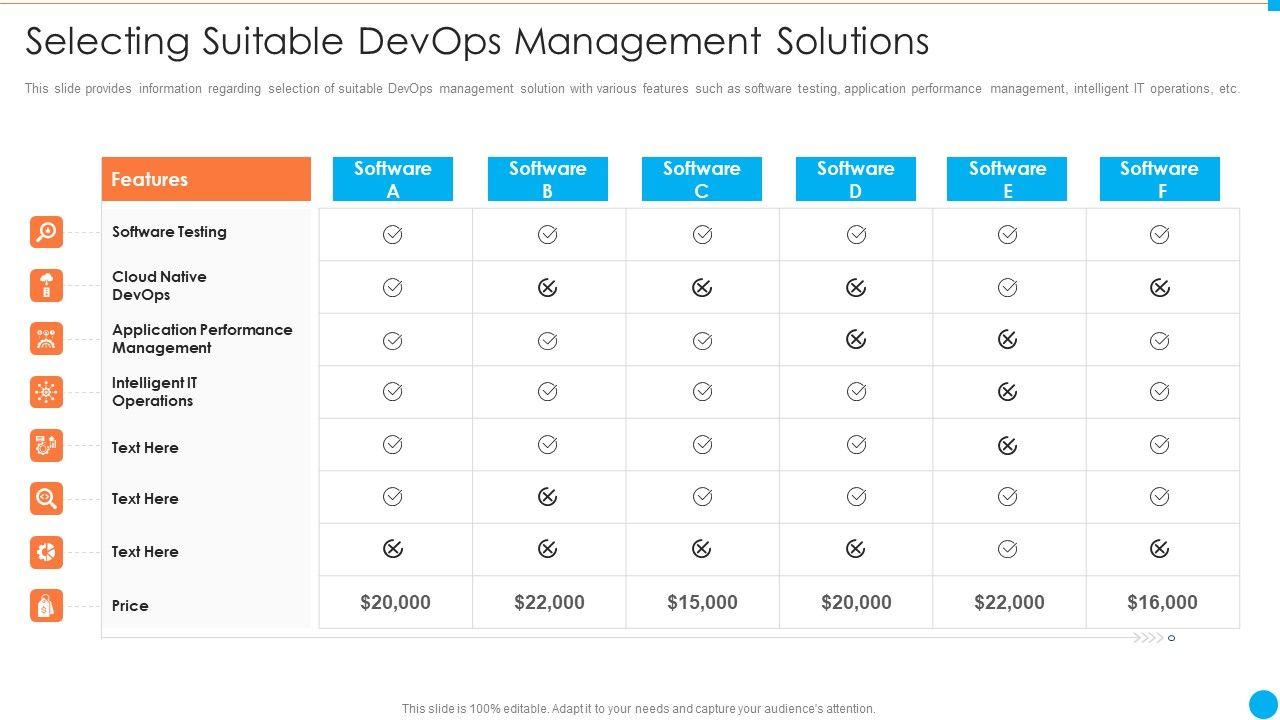The height and width of the screenshot is (720, 1280).
Task: Click the blue circle in bottom right corner
Action: (x=1263, y=703)
